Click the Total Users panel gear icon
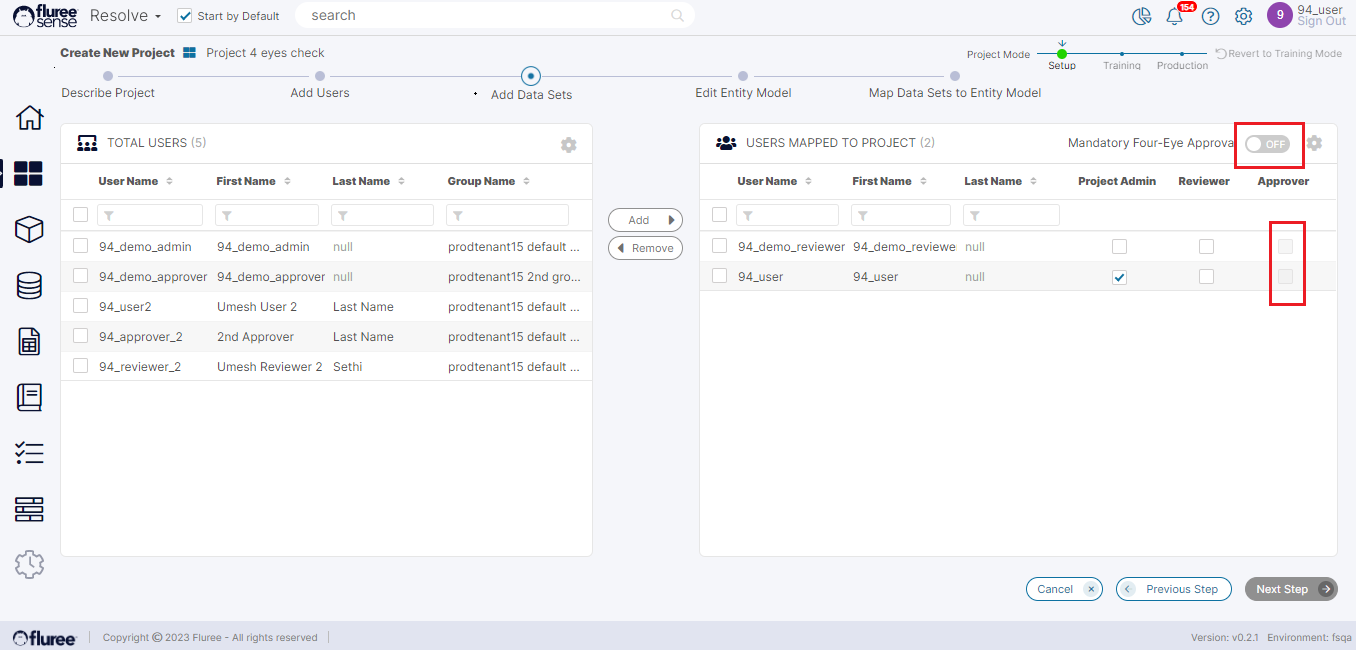1356x650 pixels. point(568,145)
